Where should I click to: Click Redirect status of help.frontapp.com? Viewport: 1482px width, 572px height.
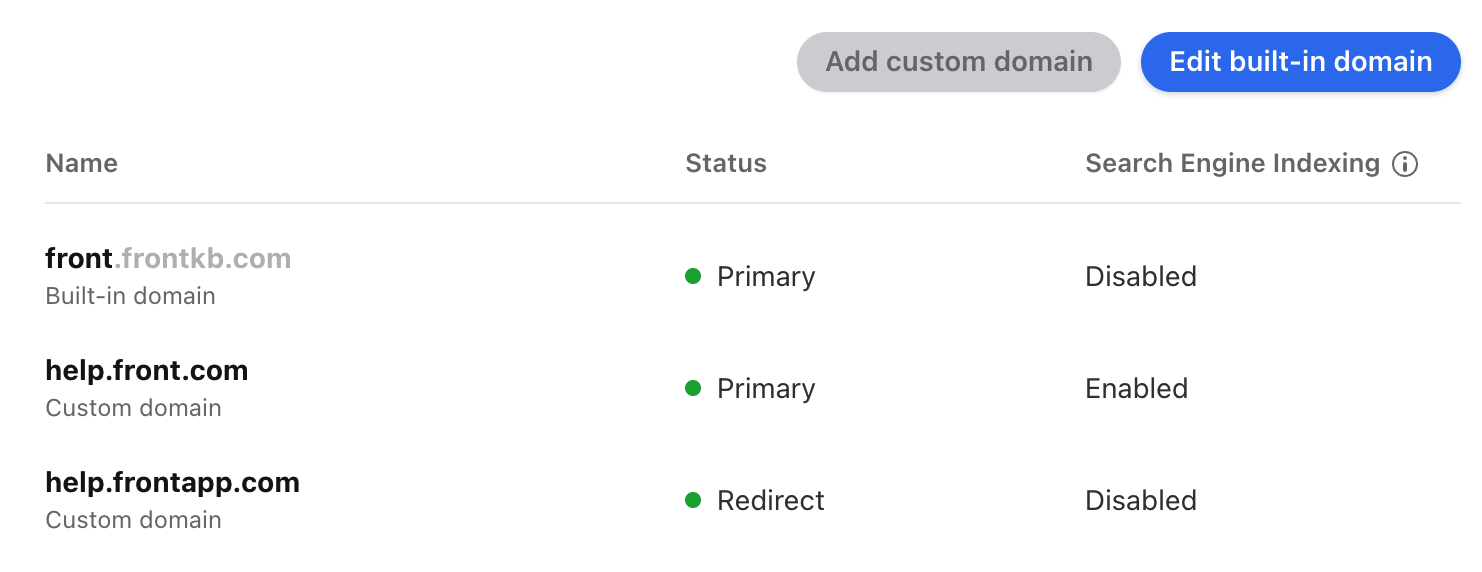pyautogui.click(x=771, y=500)
